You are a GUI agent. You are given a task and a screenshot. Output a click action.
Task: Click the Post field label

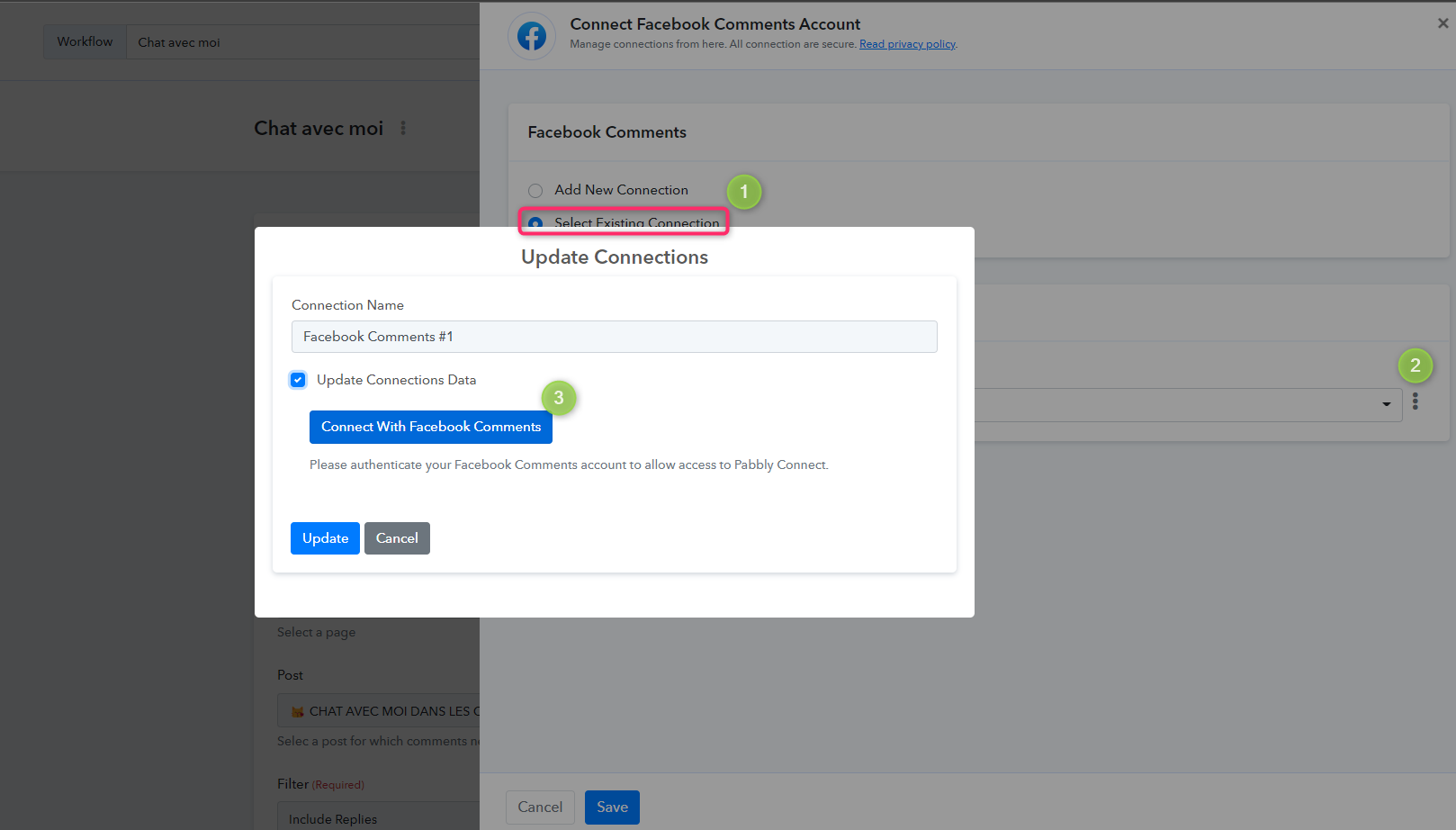point(290,675)
